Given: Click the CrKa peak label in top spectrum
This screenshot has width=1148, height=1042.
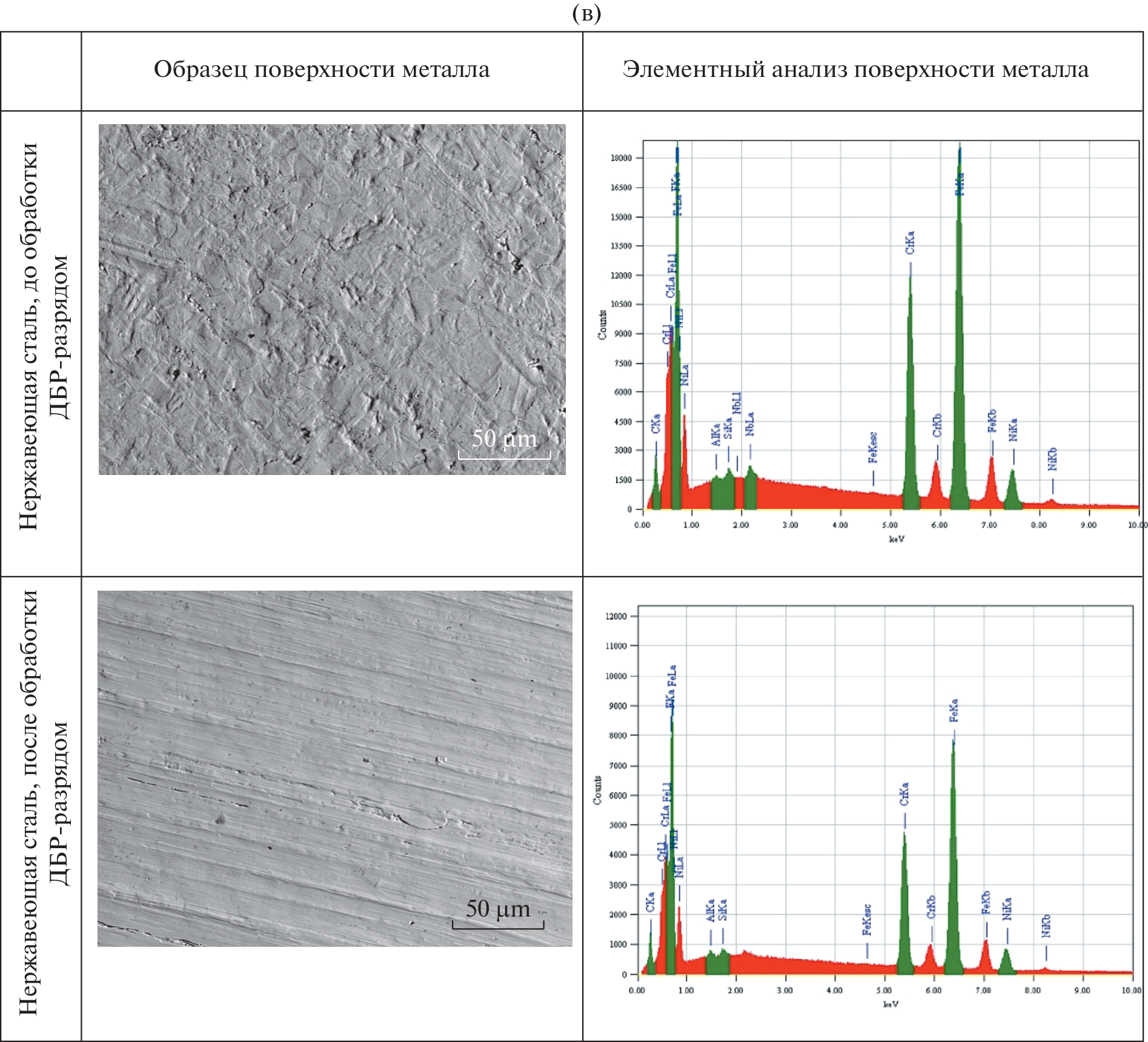Looking at the screenshot, I should pyautogui.click(x=910, y=242).
